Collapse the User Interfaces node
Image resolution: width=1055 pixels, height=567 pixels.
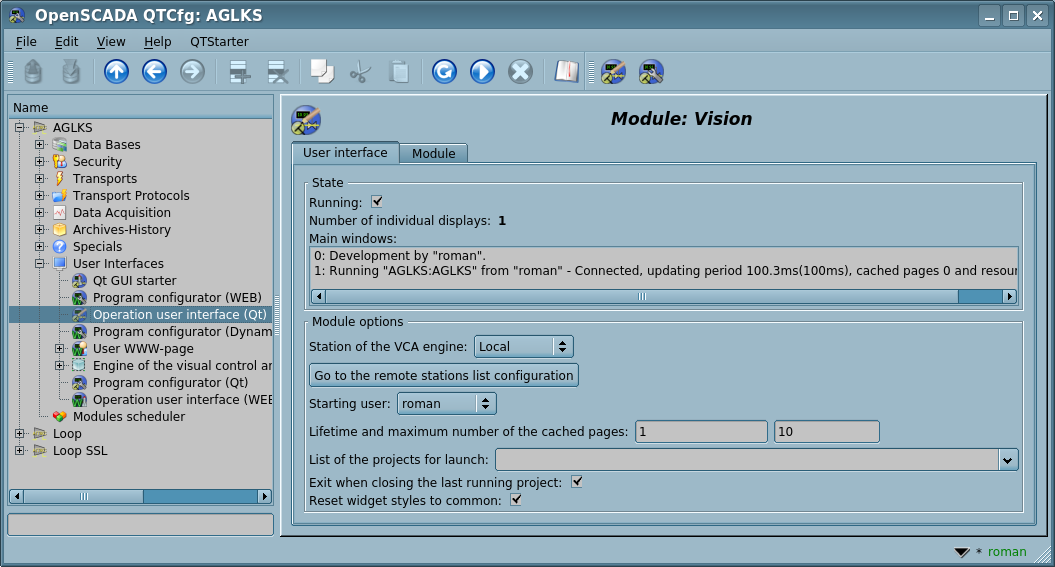pyautogui.click(x=40, y=264)
